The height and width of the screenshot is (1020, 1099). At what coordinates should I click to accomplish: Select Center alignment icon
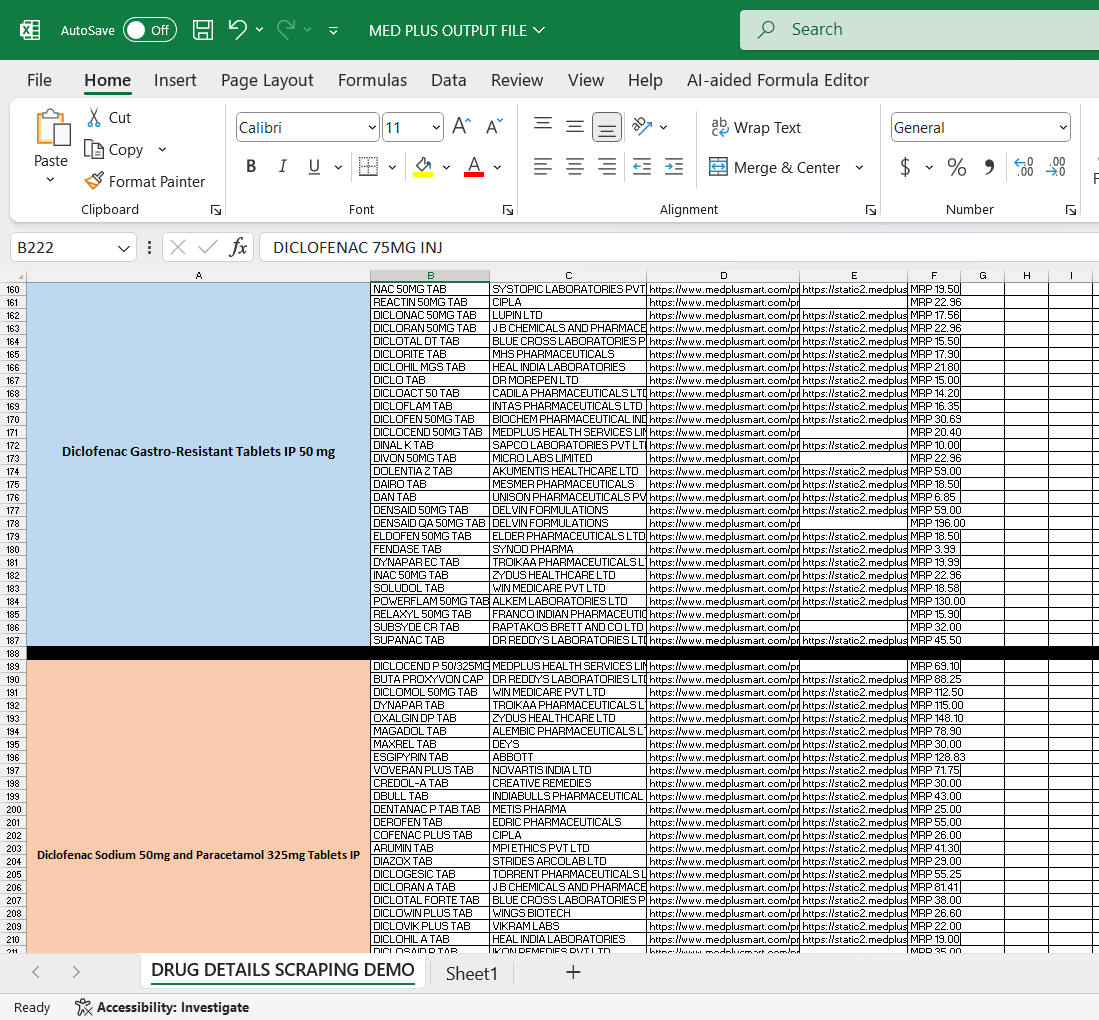pos(575,167)
